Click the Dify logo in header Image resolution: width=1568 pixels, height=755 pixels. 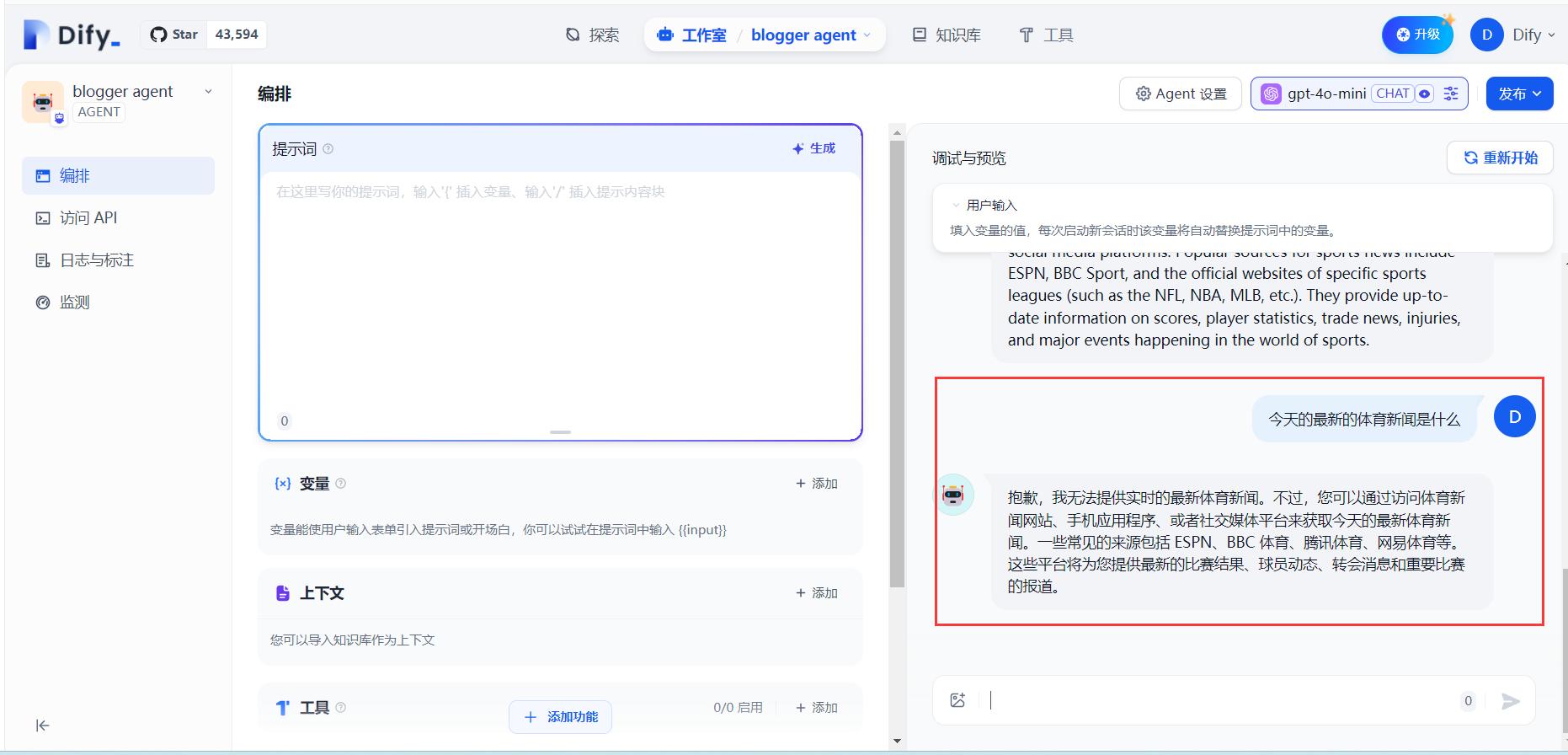(72, 35)
